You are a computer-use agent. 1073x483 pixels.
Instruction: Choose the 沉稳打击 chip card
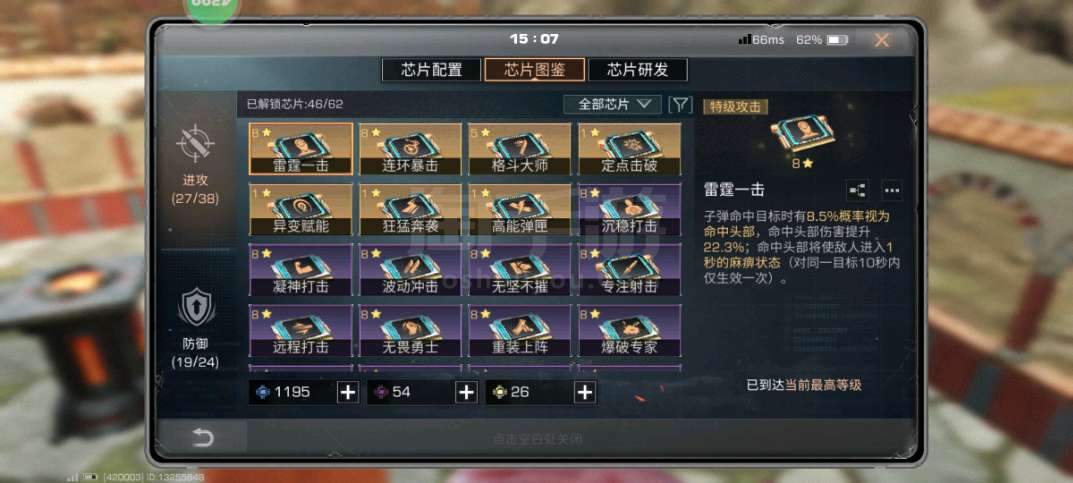coord(630,209)
